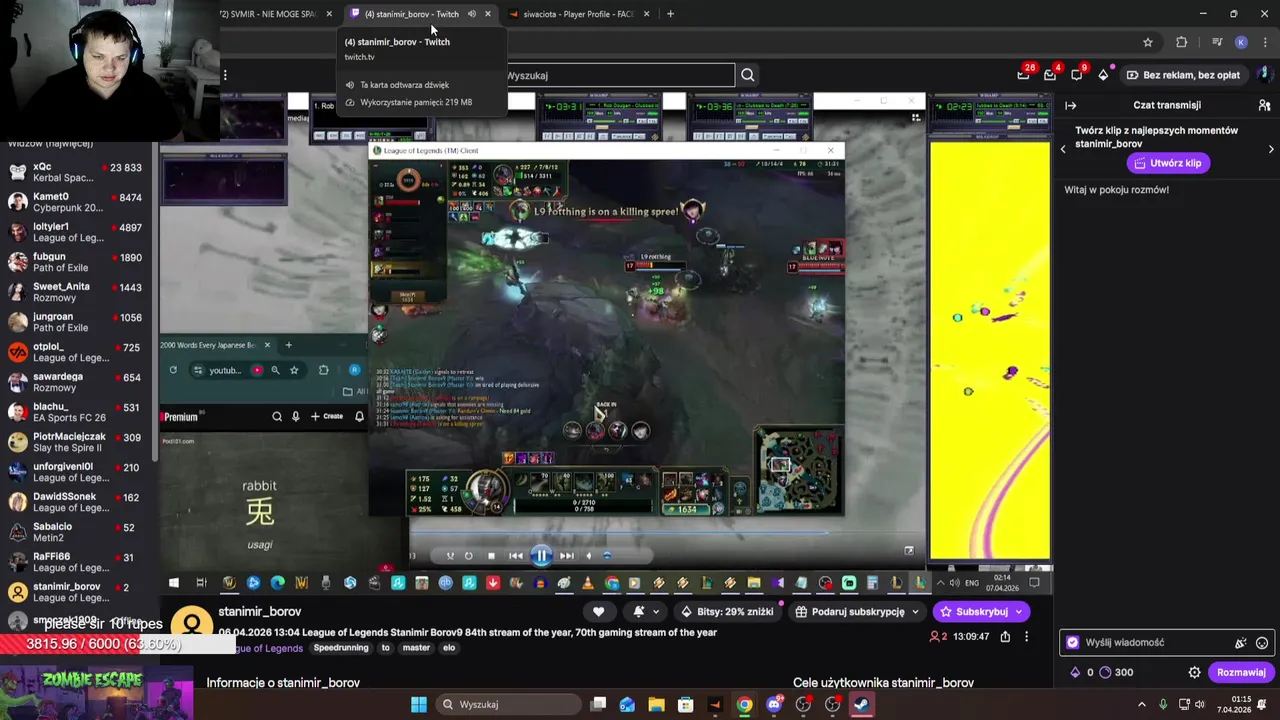The height and width of the screenshot is (720, 1280).
Task: Select the elo stream tag
Action: (x=449, y=648)
